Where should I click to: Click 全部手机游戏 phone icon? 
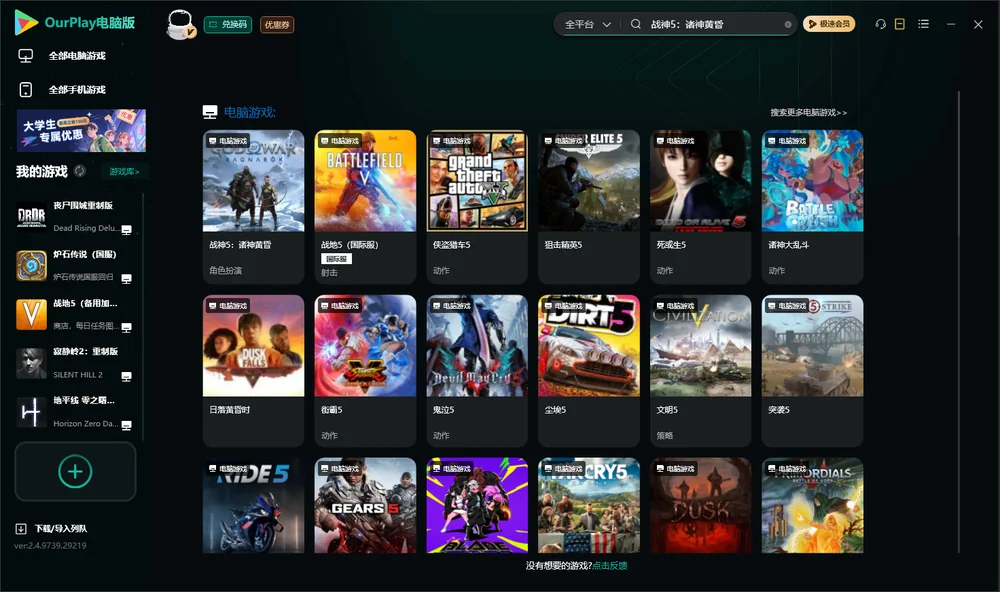[26, 89]
